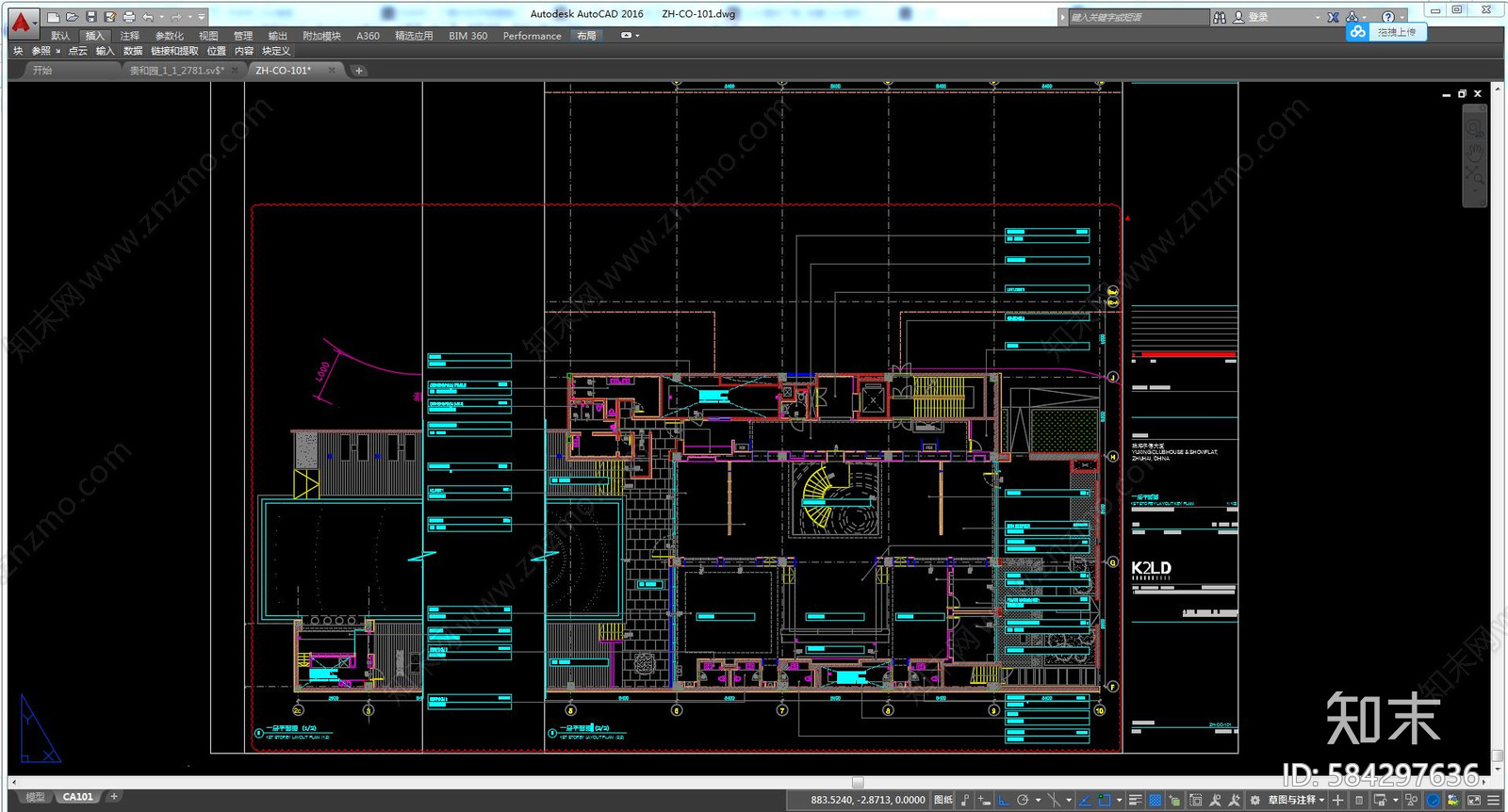
Task: Click the binoculars search icon
Action: (x=1220, y=17)
